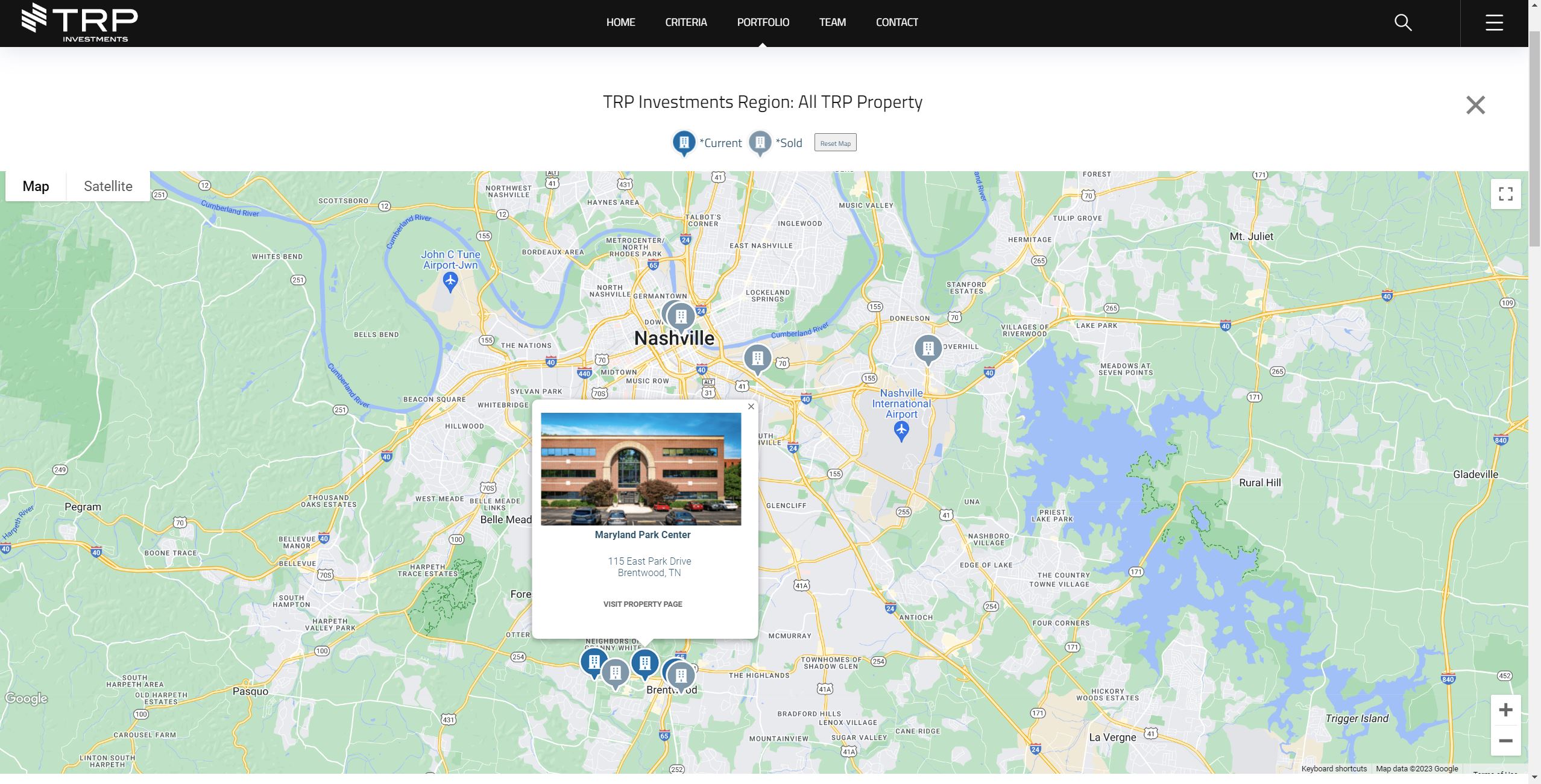1541x784 pixels.
Task: Click the sold property marker near Overhill
Action: (928, 348)
